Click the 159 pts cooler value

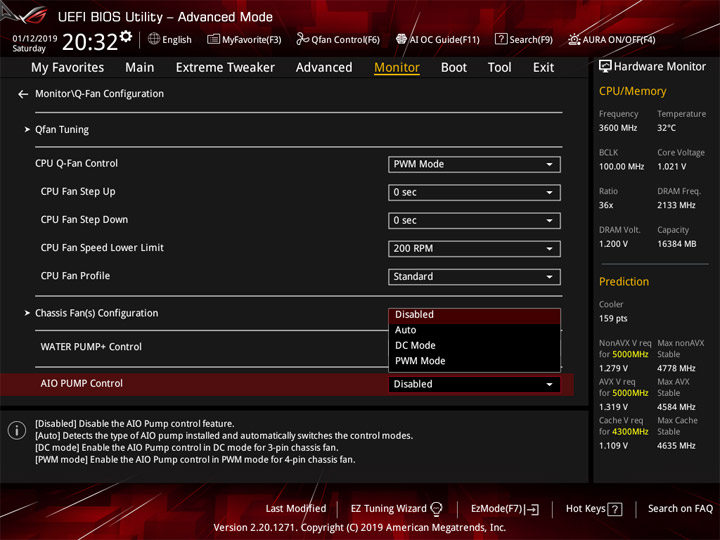(x=613, y=319)
